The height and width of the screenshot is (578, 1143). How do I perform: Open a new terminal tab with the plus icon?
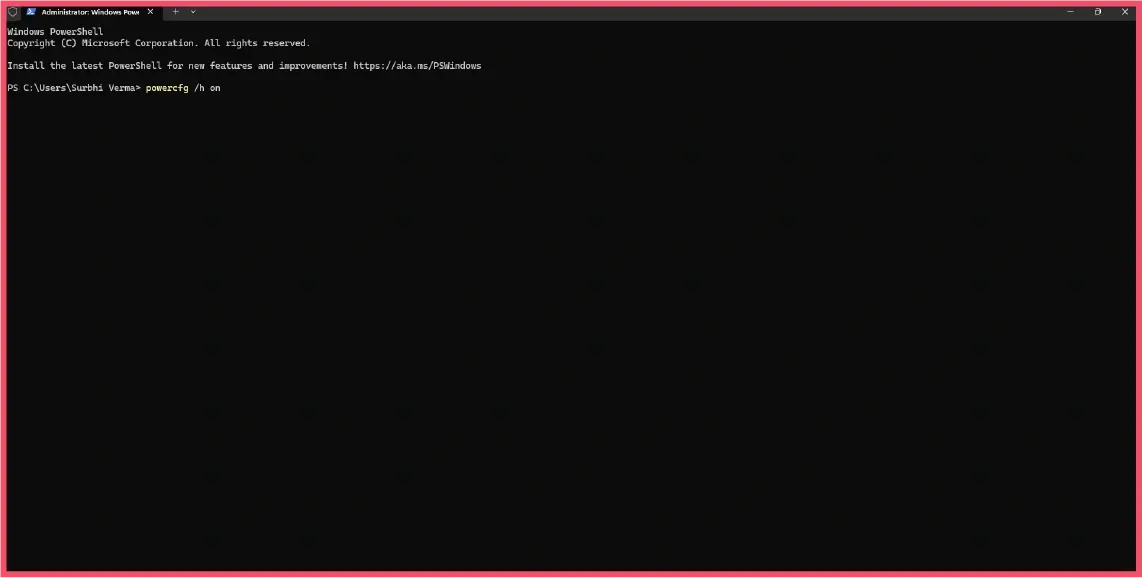coord(175,11)
